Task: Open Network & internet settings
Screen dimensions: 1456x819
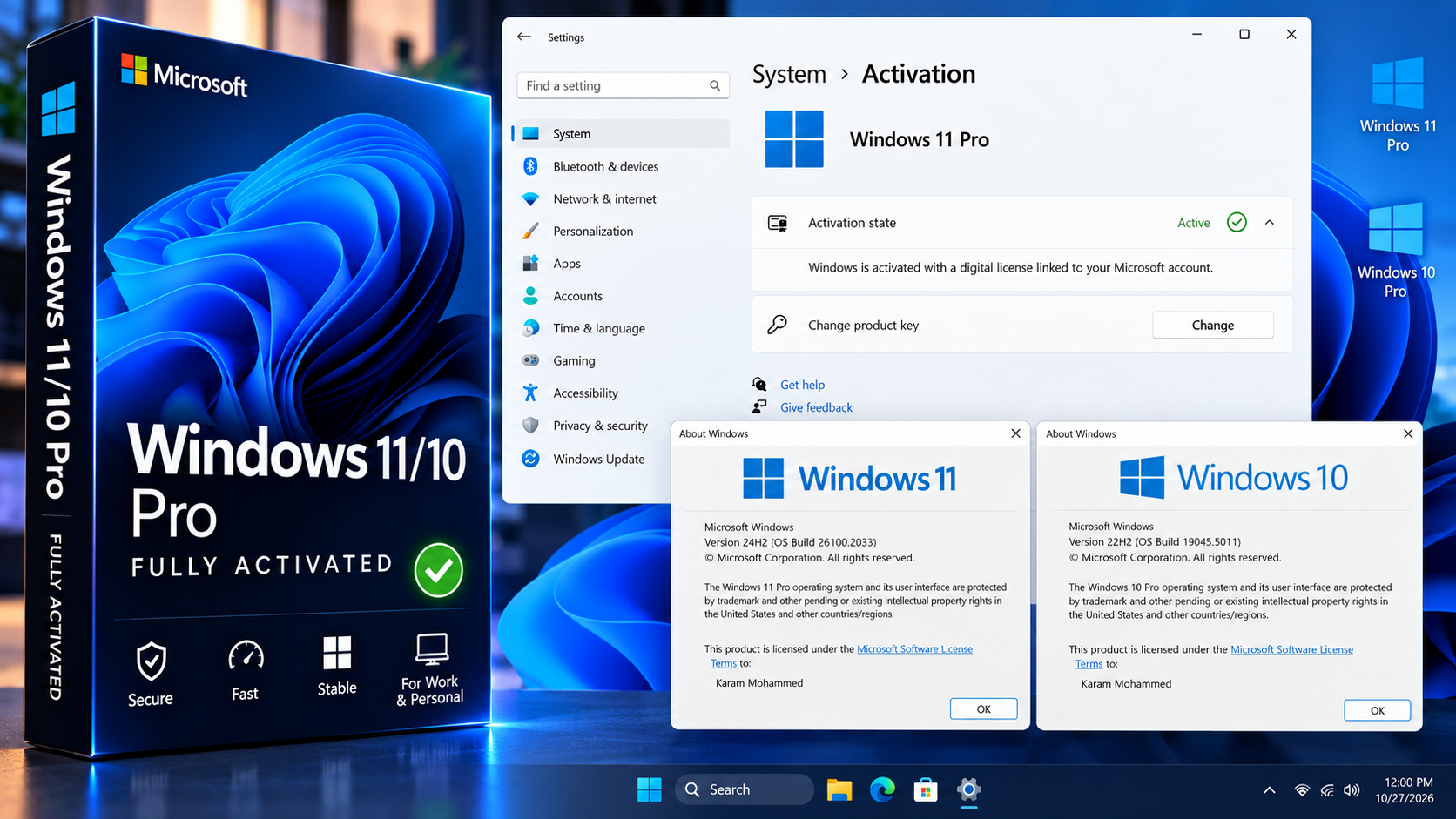Action: pyautogui.click(x=622, y=198)
